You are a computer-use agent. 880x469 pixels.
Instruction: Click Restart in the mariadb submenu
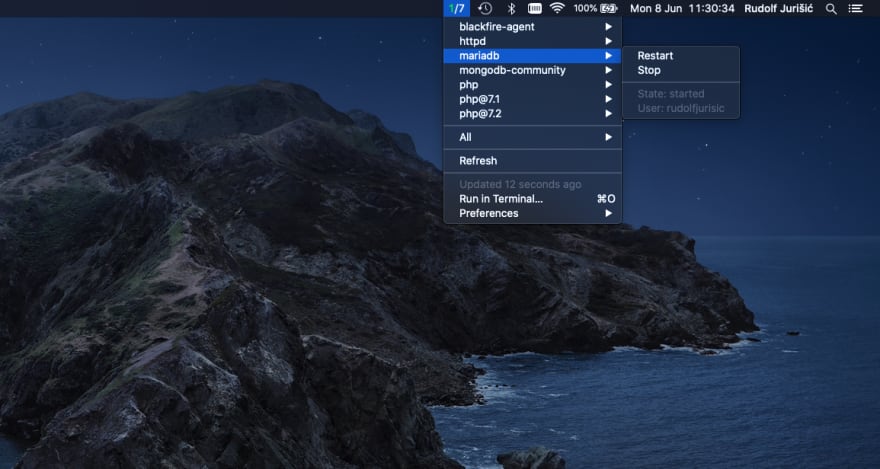click(x=681, y=56)
